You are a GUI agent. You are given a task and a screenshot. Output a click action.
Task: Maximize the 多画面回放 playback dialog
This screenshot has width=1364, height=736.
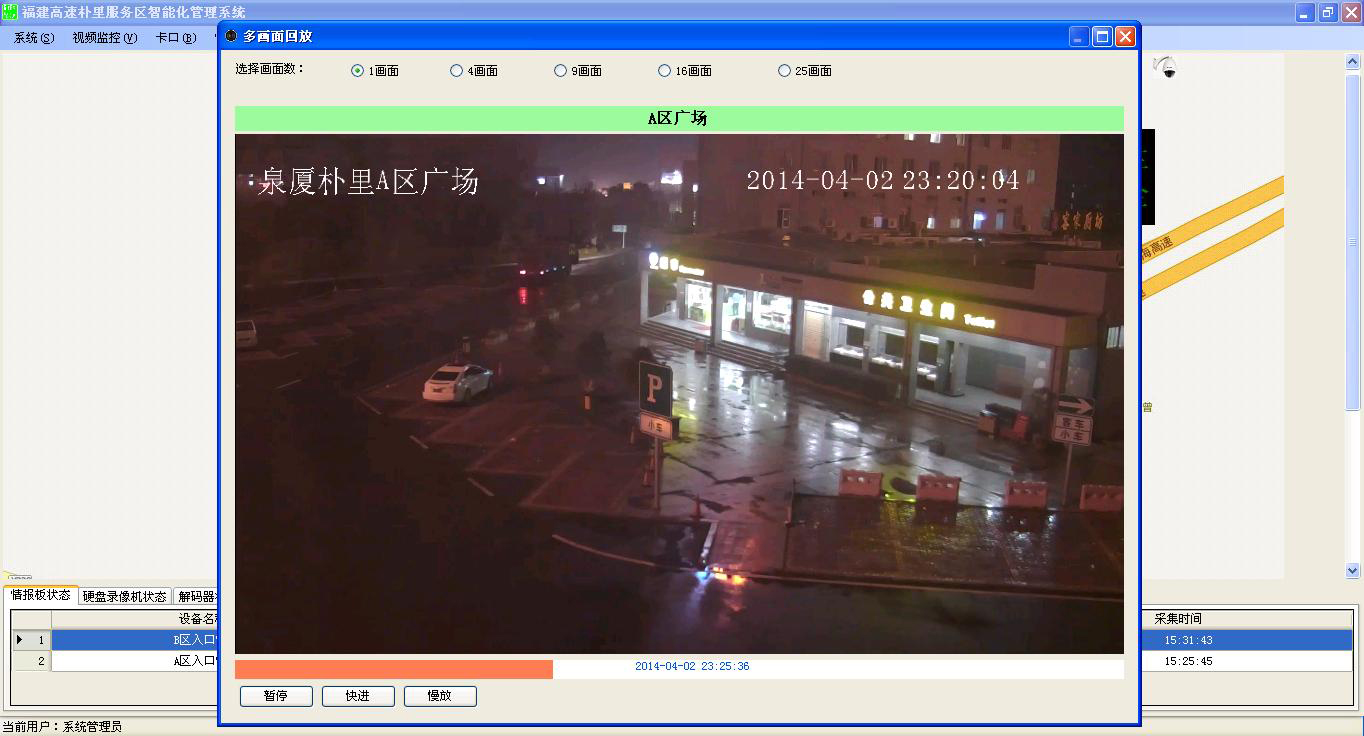point(1102,37)
